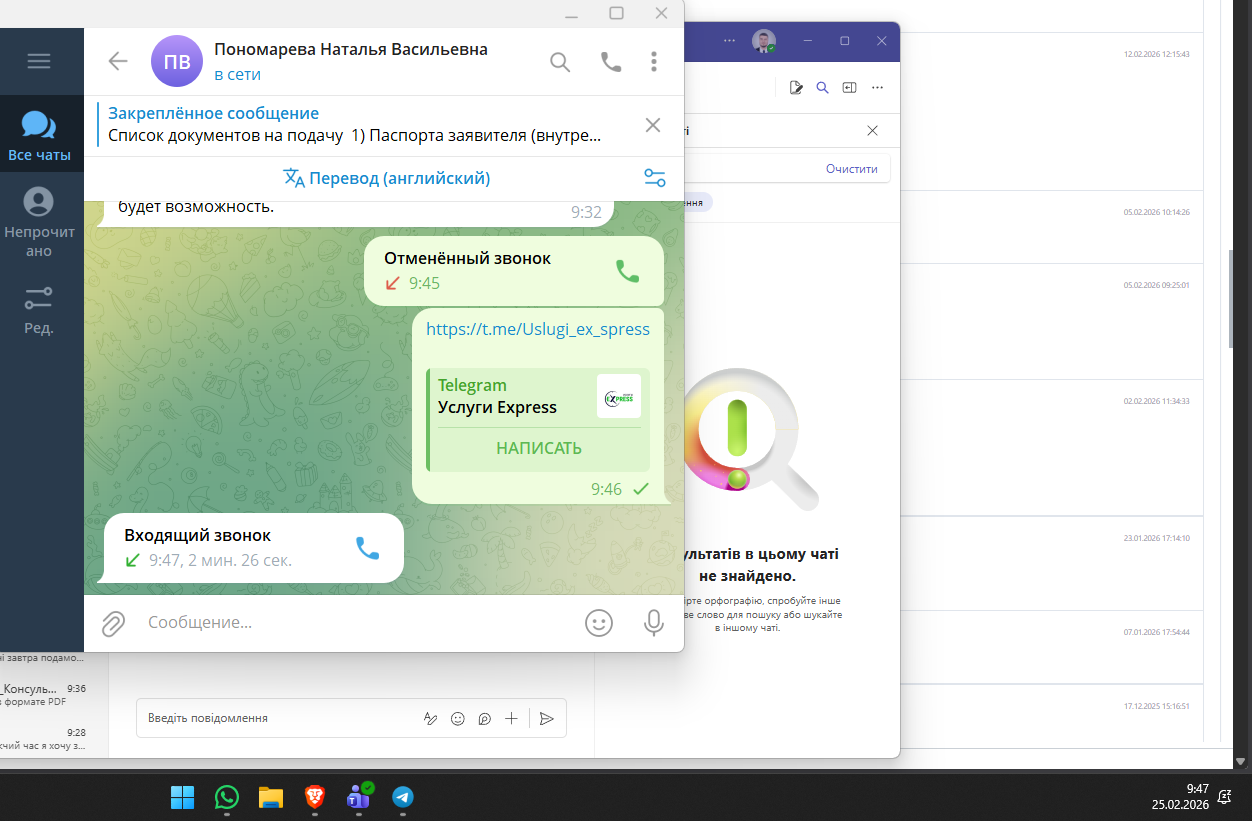This screenshot has height=821, width=1252.
Task: Click Teams compose new note icon
Action: pyautogui.click(x=796, y=88)
